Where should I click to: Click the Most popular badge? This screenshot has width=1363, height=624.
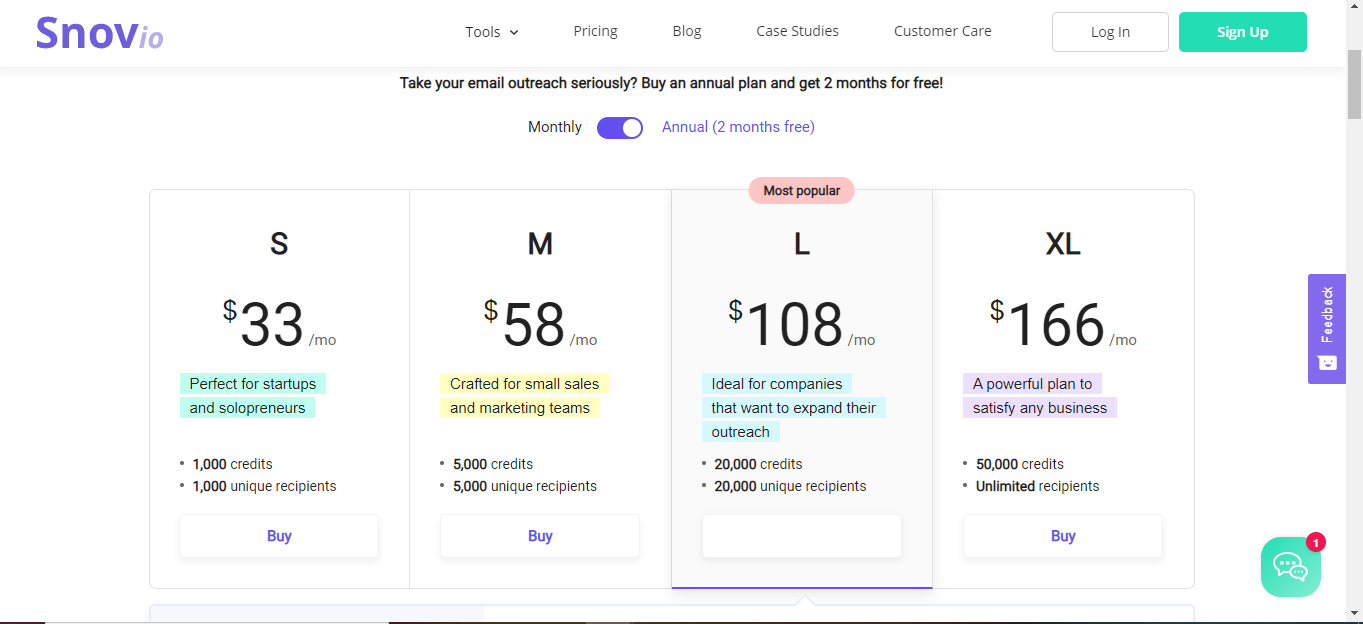(x=801, y=190)
